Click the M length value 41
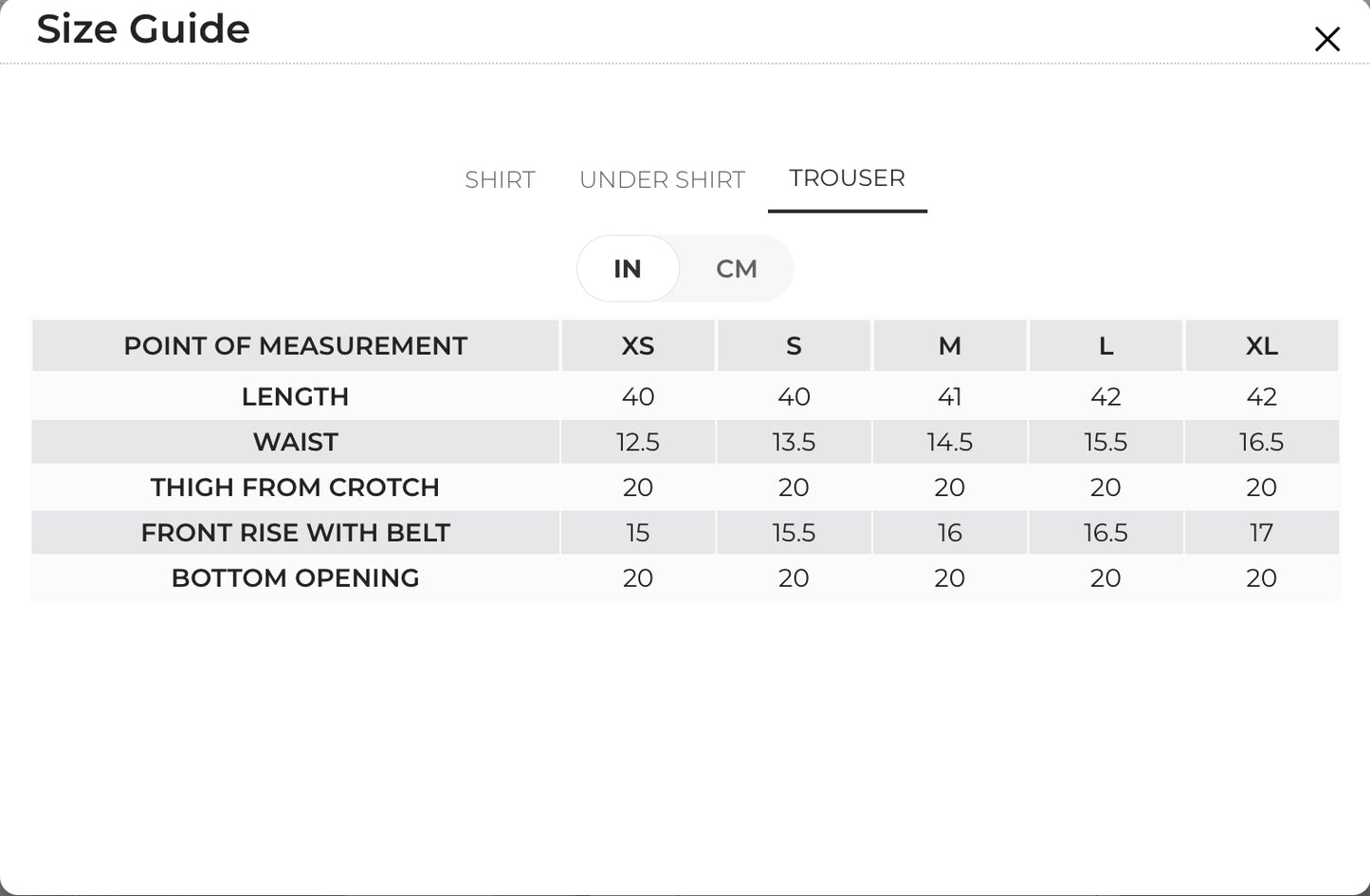This screenshot has height=896, width=1370. coord(949,396)
